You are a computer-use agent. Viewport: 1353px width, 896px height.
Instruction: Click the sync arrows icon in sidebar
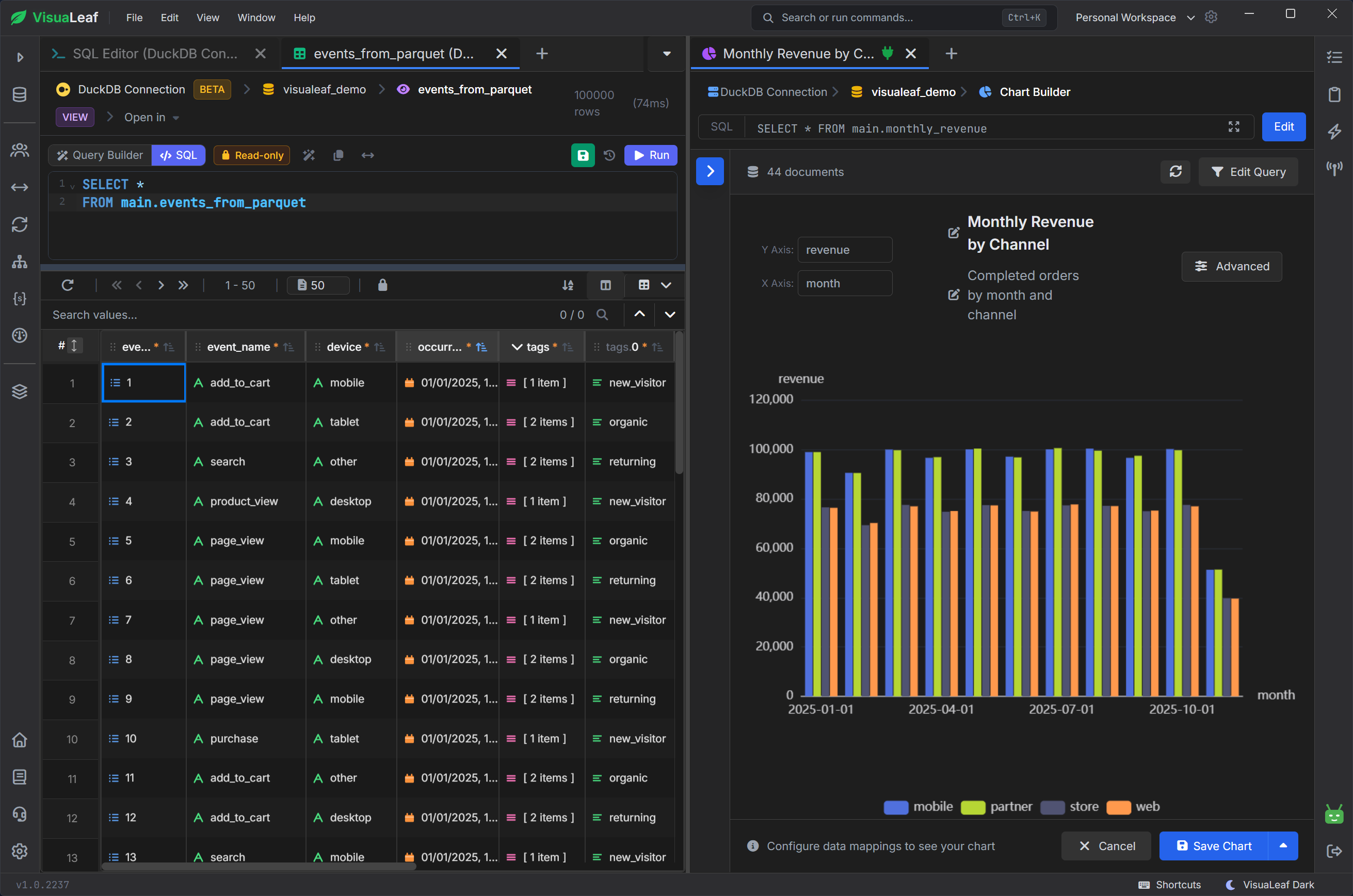pyautogui.click(x=20, y=224)
